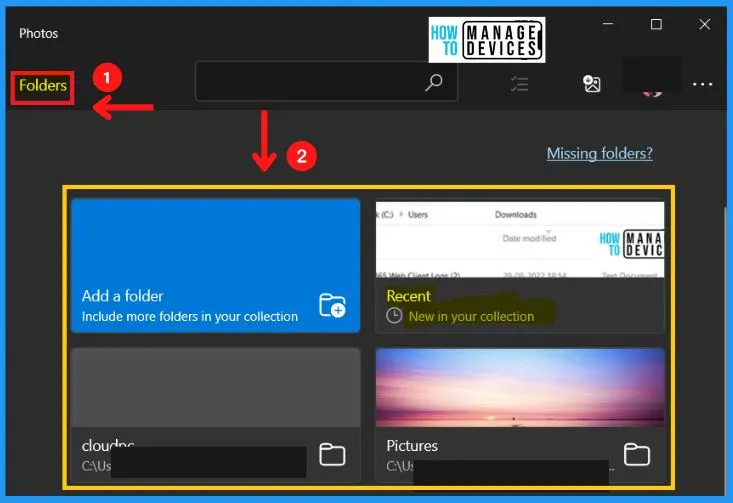Open the Pictures sunset thumbnail
The height and width of the screenshot is (503, 733).
(x=519, y=387)
